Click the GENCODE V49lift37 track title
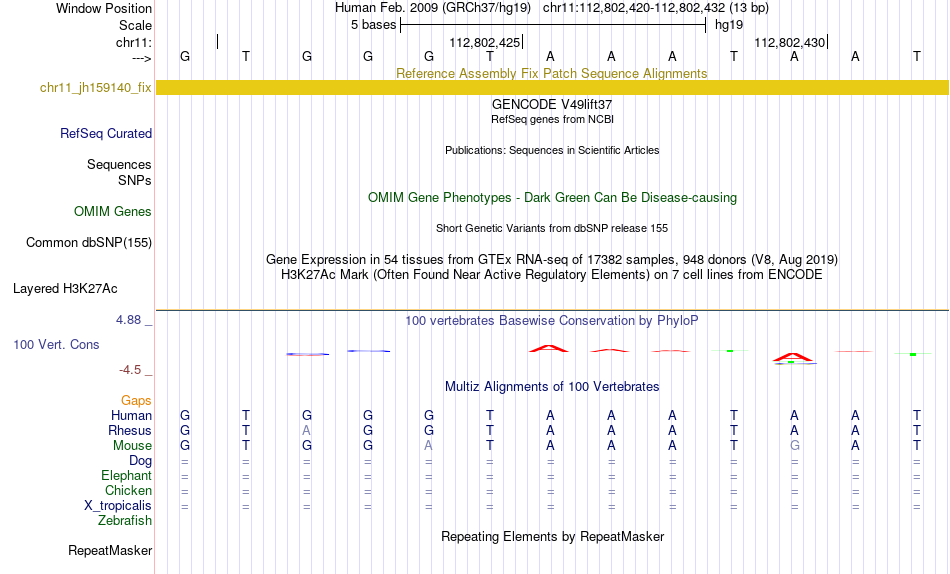This screenshot has width=950, height=574. point(552,104)
